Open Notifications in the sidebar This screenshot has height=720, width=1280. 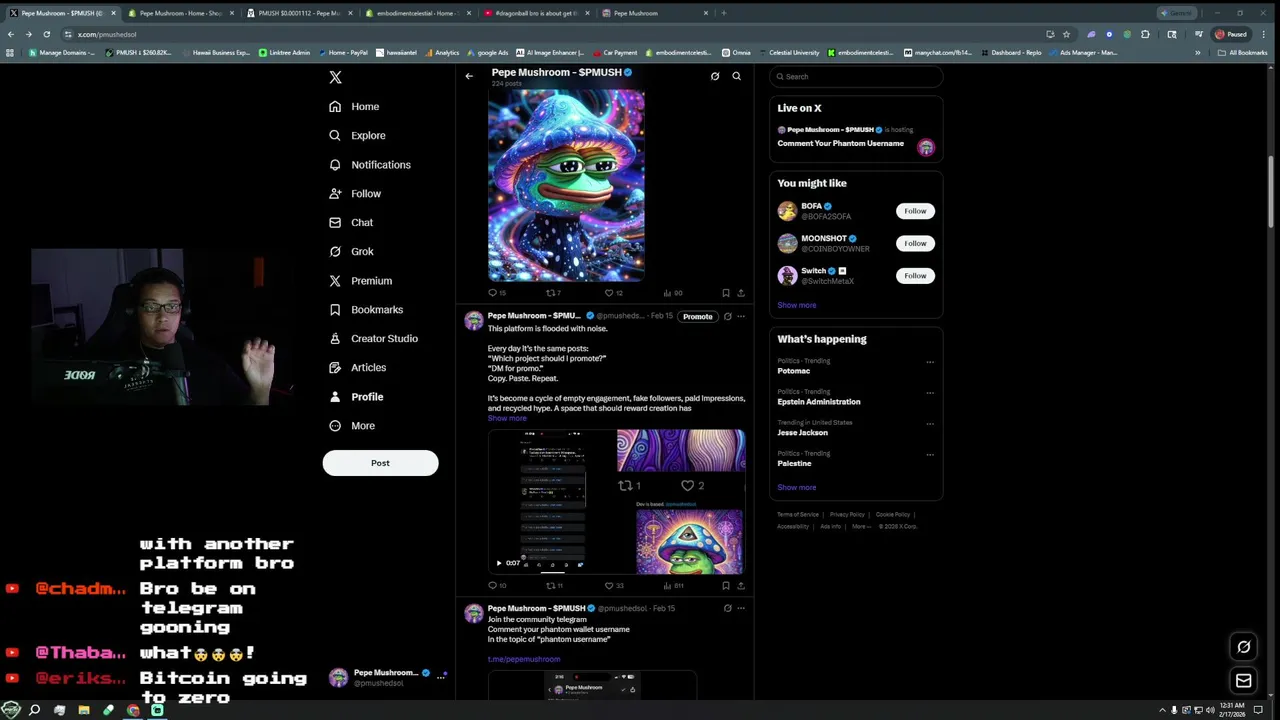pos(370,164)
